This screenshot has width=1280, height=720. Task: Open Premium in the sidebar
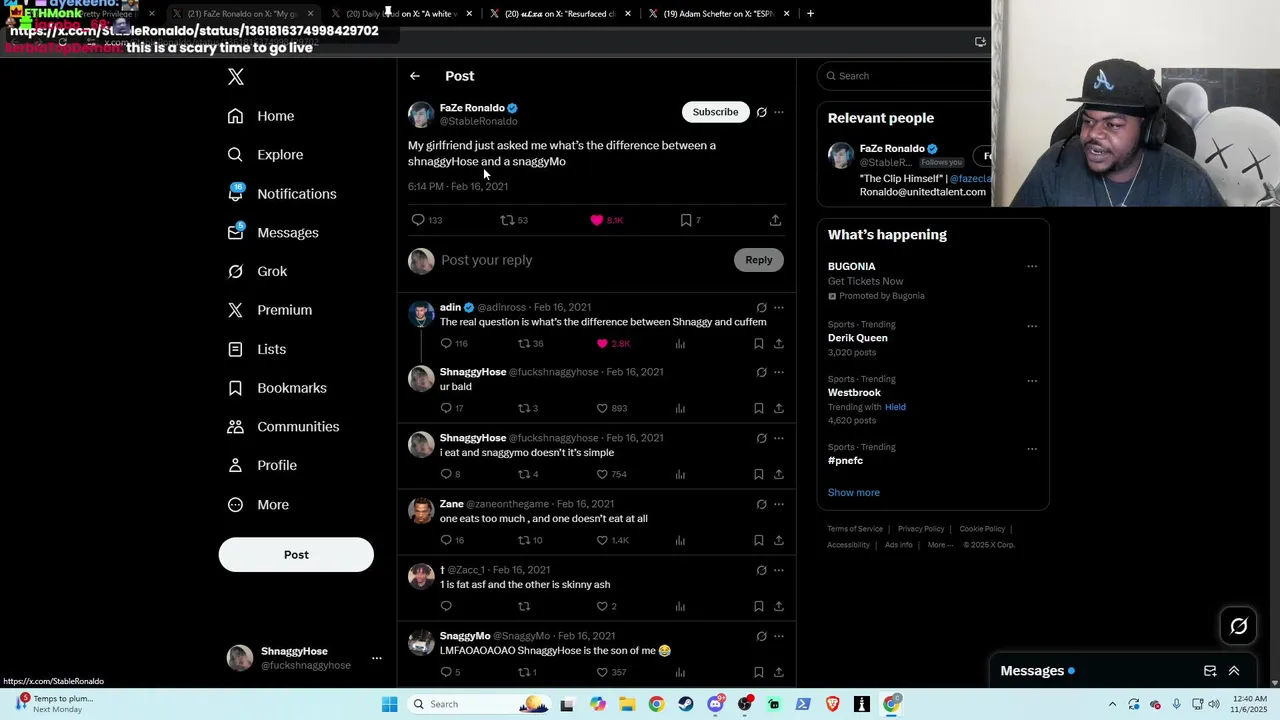click(270, 310)
